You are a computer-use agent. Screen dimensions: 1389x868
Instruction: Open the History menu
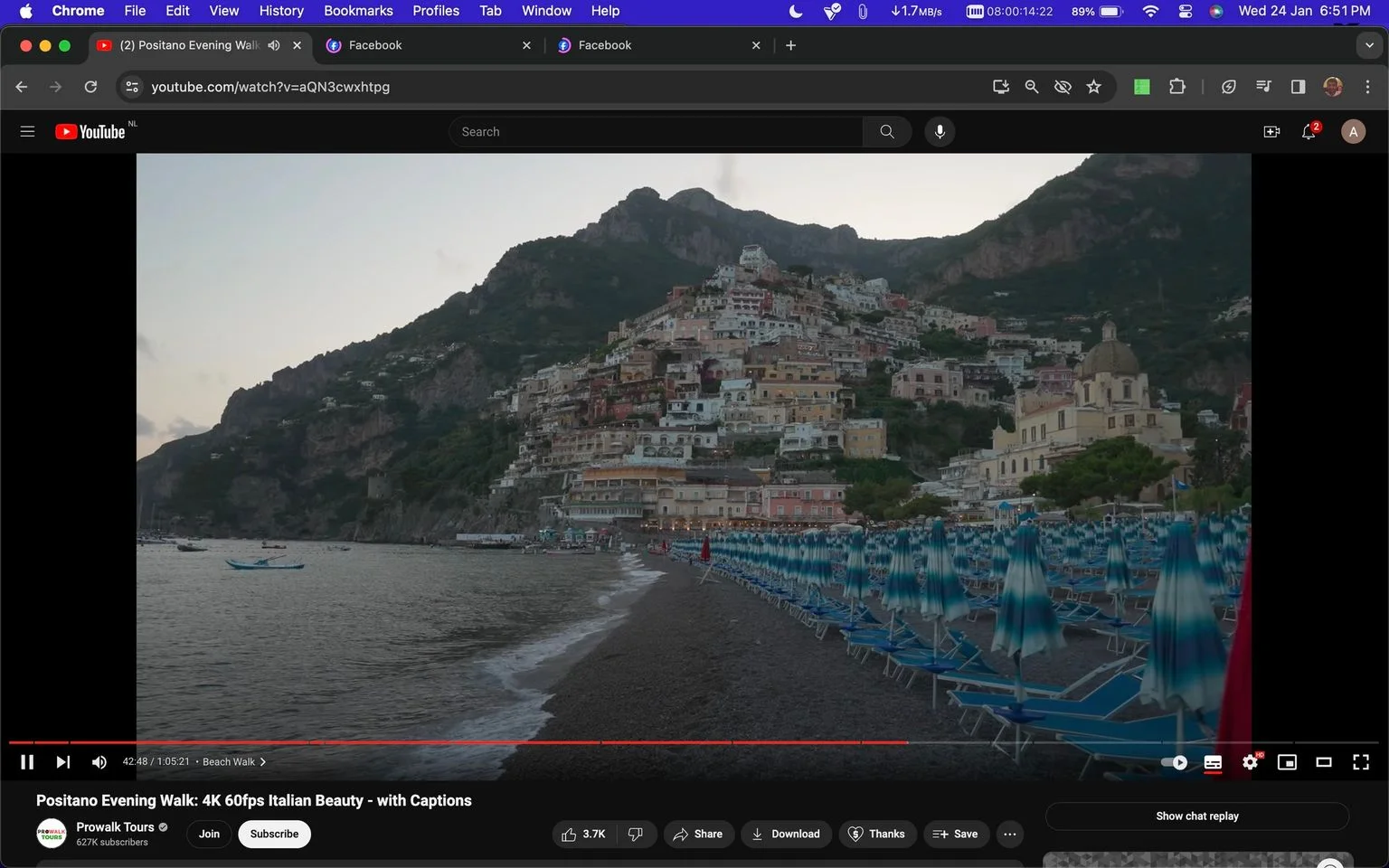pyautogui.click(x=281, y=11)
